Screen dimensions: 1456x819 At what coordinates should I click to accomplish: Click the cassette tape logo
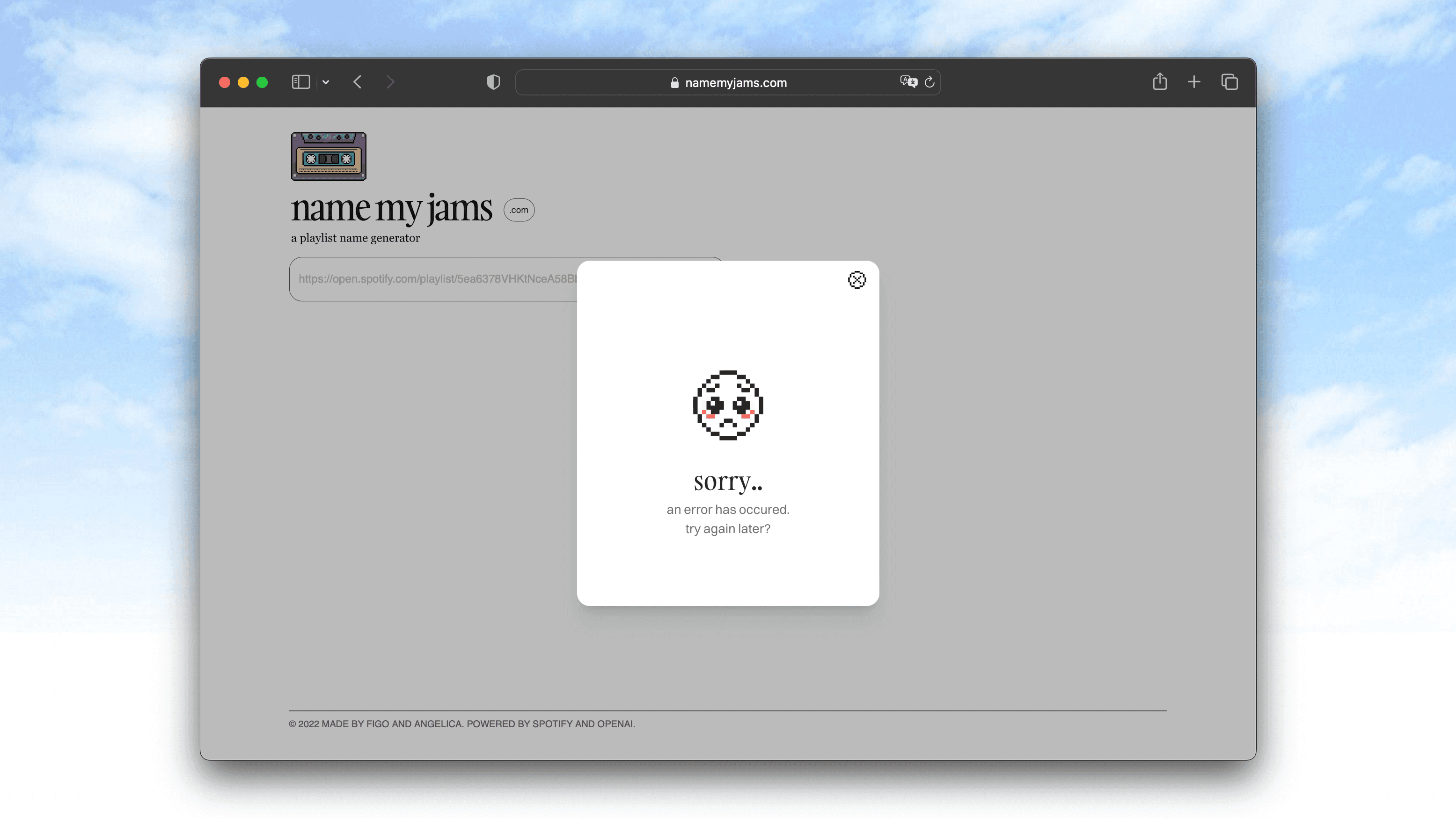click(329, 157)
